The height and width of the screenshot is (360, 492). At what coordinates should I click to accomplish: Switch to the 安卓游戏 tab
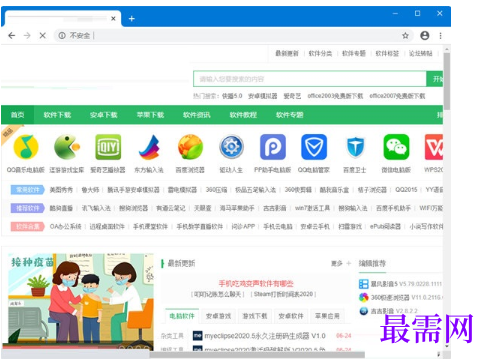(218, 316)
